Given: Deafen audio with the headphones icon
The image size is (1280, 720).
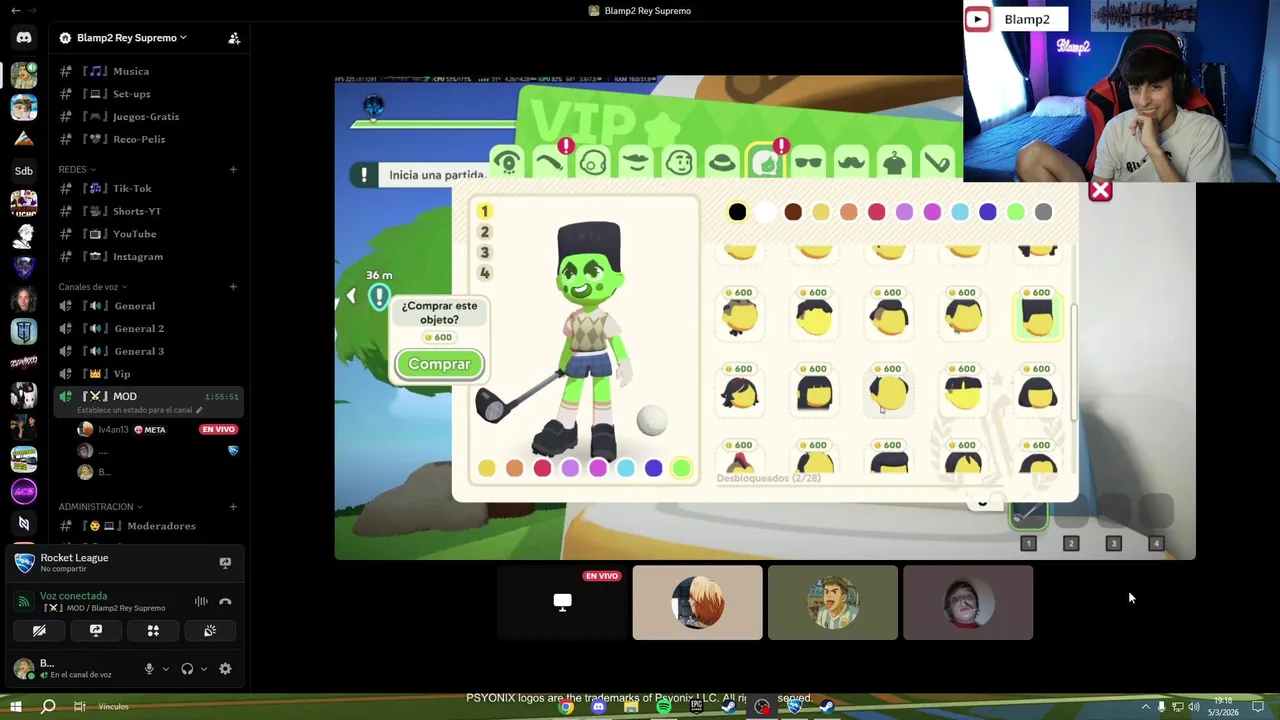Looking at the screenshot, I should (187, 669).
